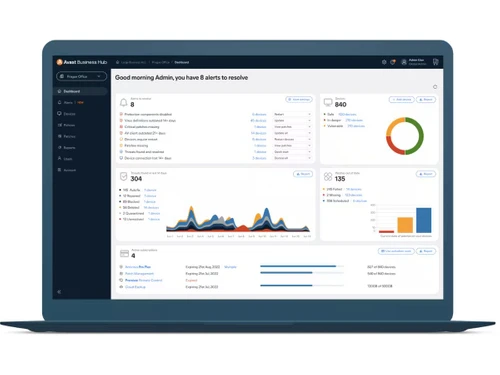Click Report button in the subscriptions card

tap(426, 251)
